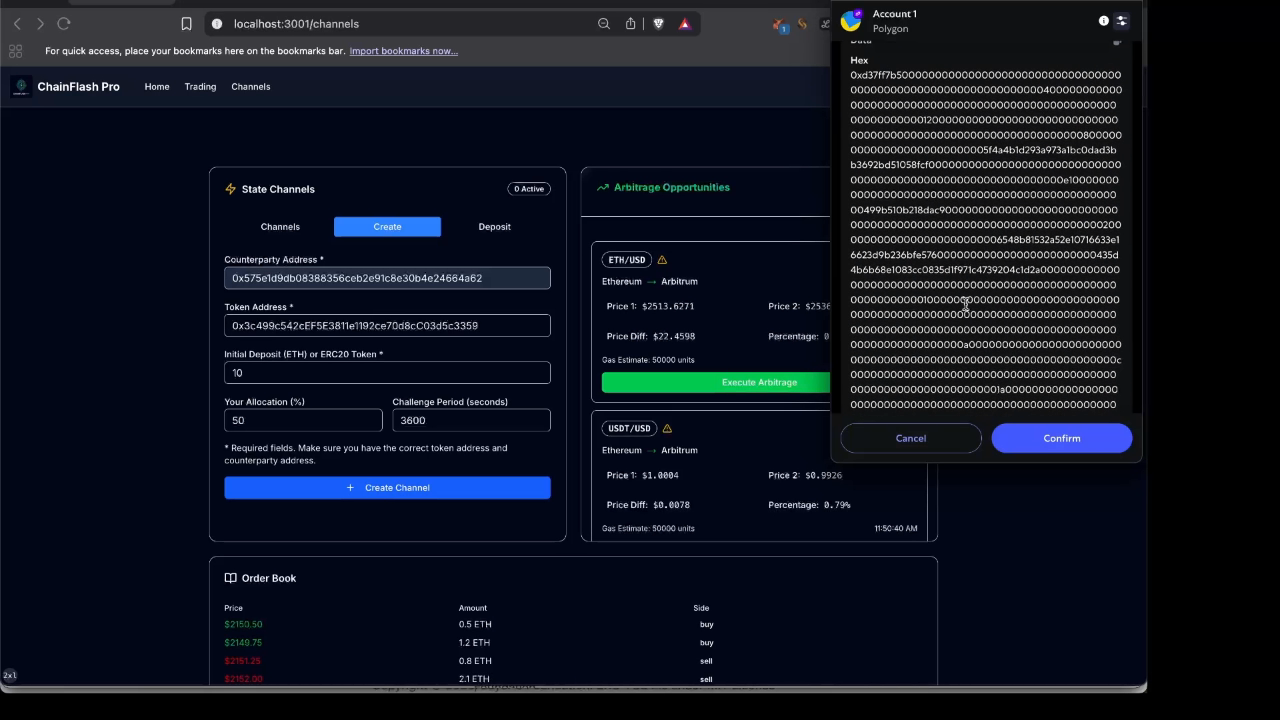Open the Trading nav item

pos(200,87)
